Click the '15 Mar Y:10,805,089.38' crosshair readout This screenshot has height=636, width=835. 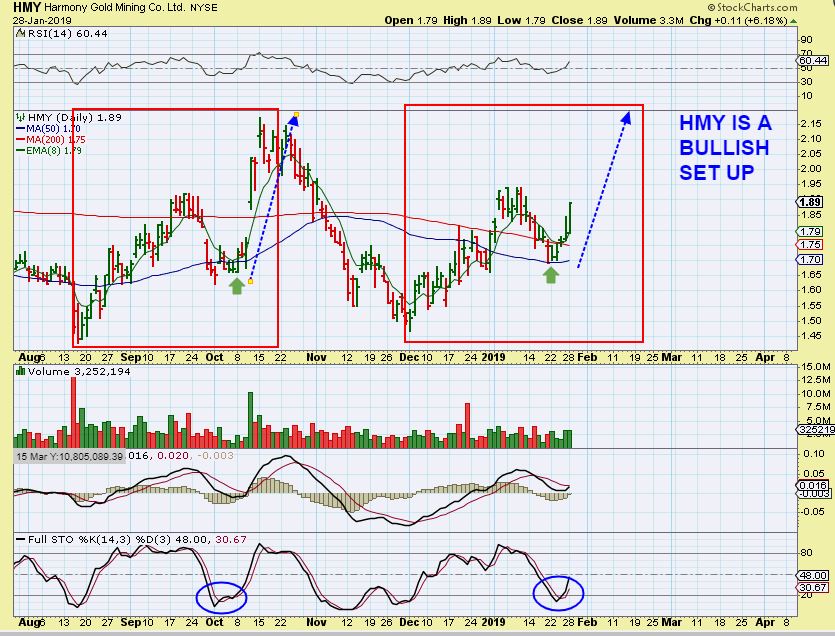pos(69,456)
